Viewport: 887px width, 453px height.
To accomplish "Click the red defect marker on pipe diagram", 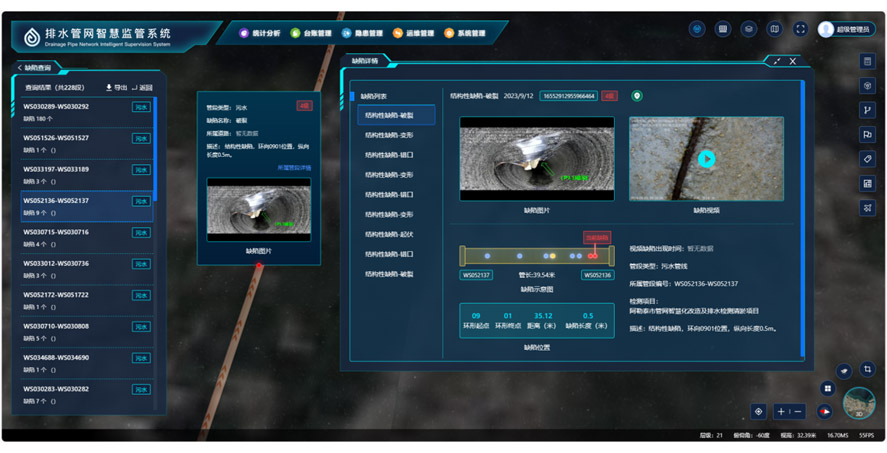I will pyautogui.click(x=593, y=256).
